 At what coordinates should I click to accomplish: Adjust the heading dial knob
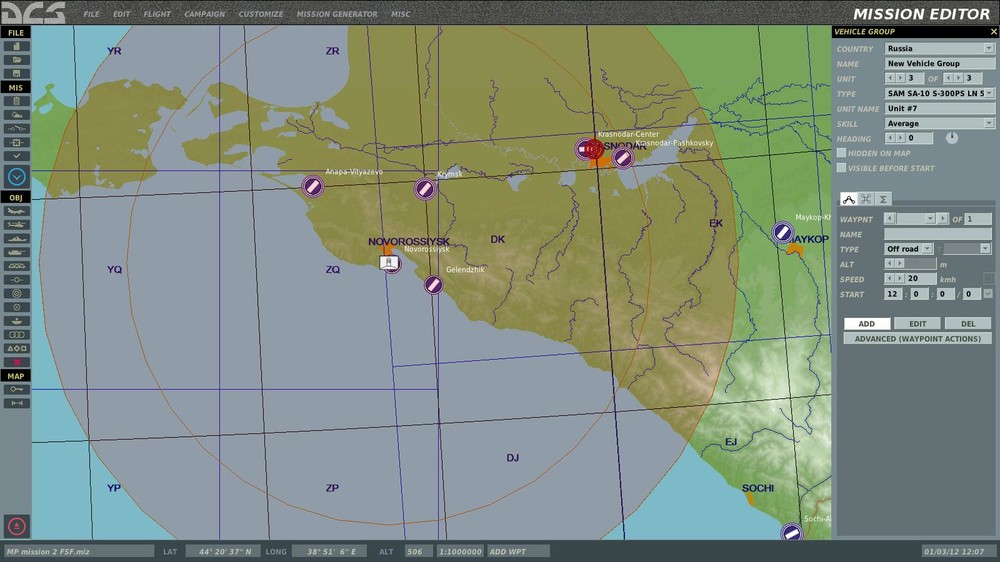click(952, 138)
